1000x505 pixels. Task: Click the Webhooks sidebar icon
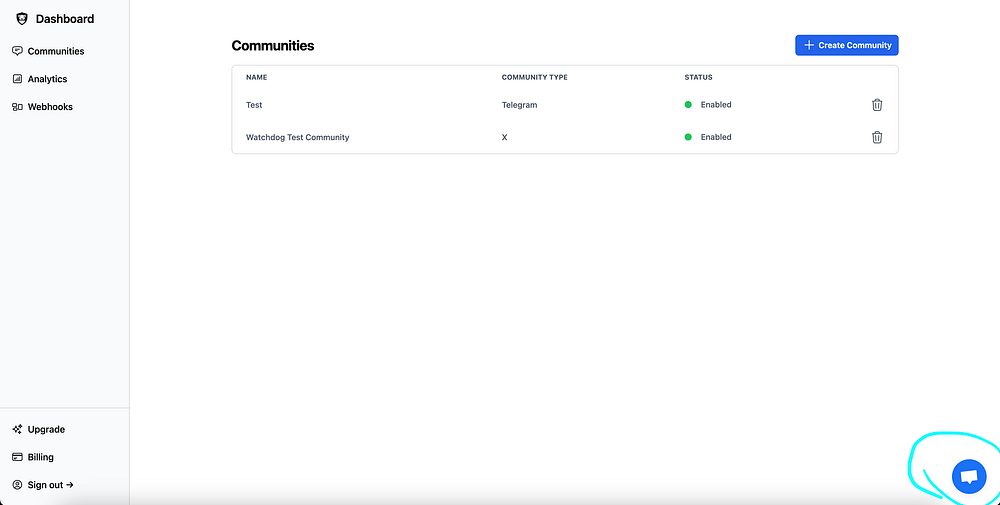[x=17, y=106]
